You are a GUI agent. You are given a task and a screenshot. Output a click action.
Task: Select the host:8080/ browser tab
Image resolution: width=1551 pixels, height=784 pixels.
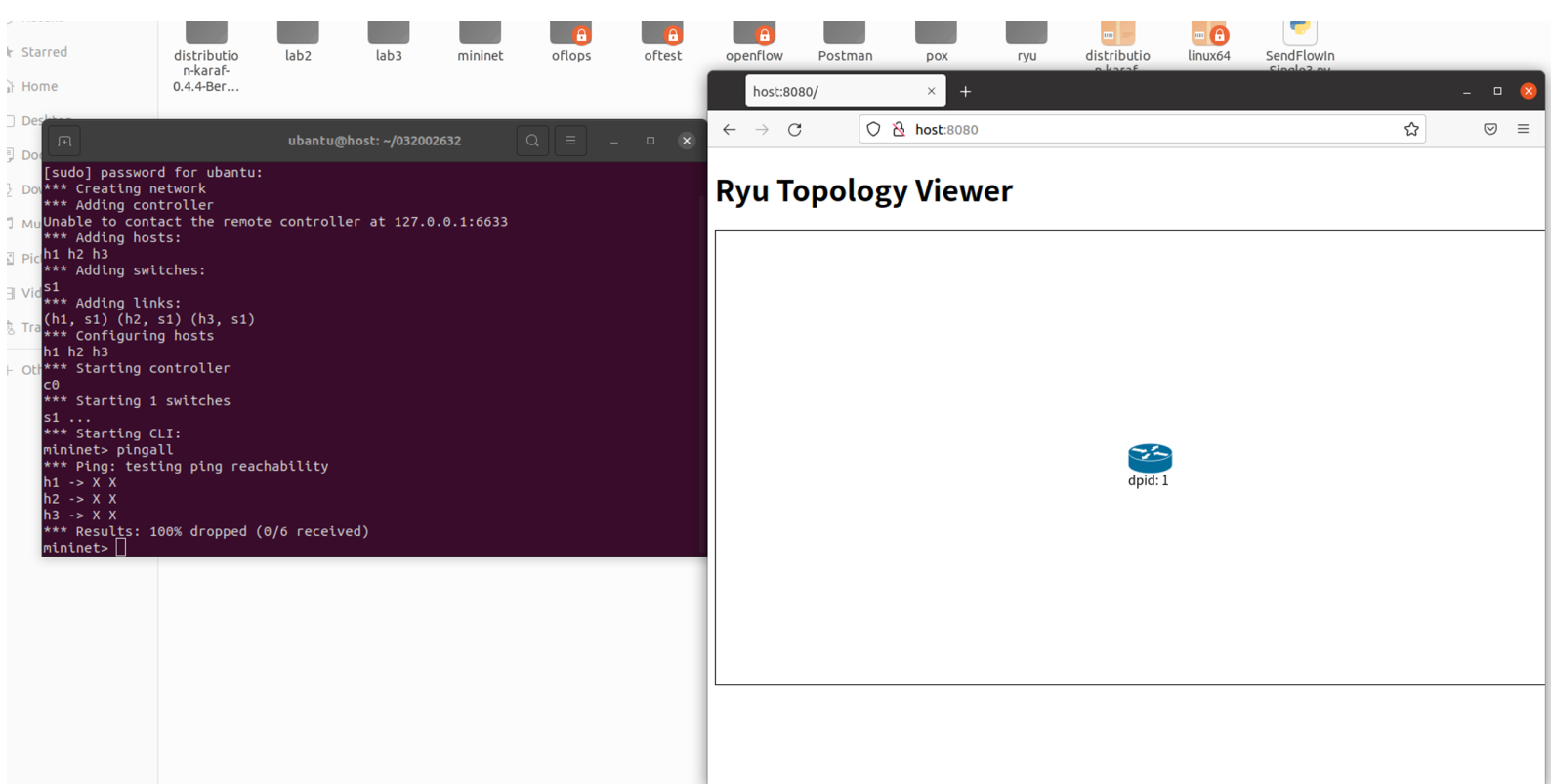pyautogui.click(x=845, y=91)
